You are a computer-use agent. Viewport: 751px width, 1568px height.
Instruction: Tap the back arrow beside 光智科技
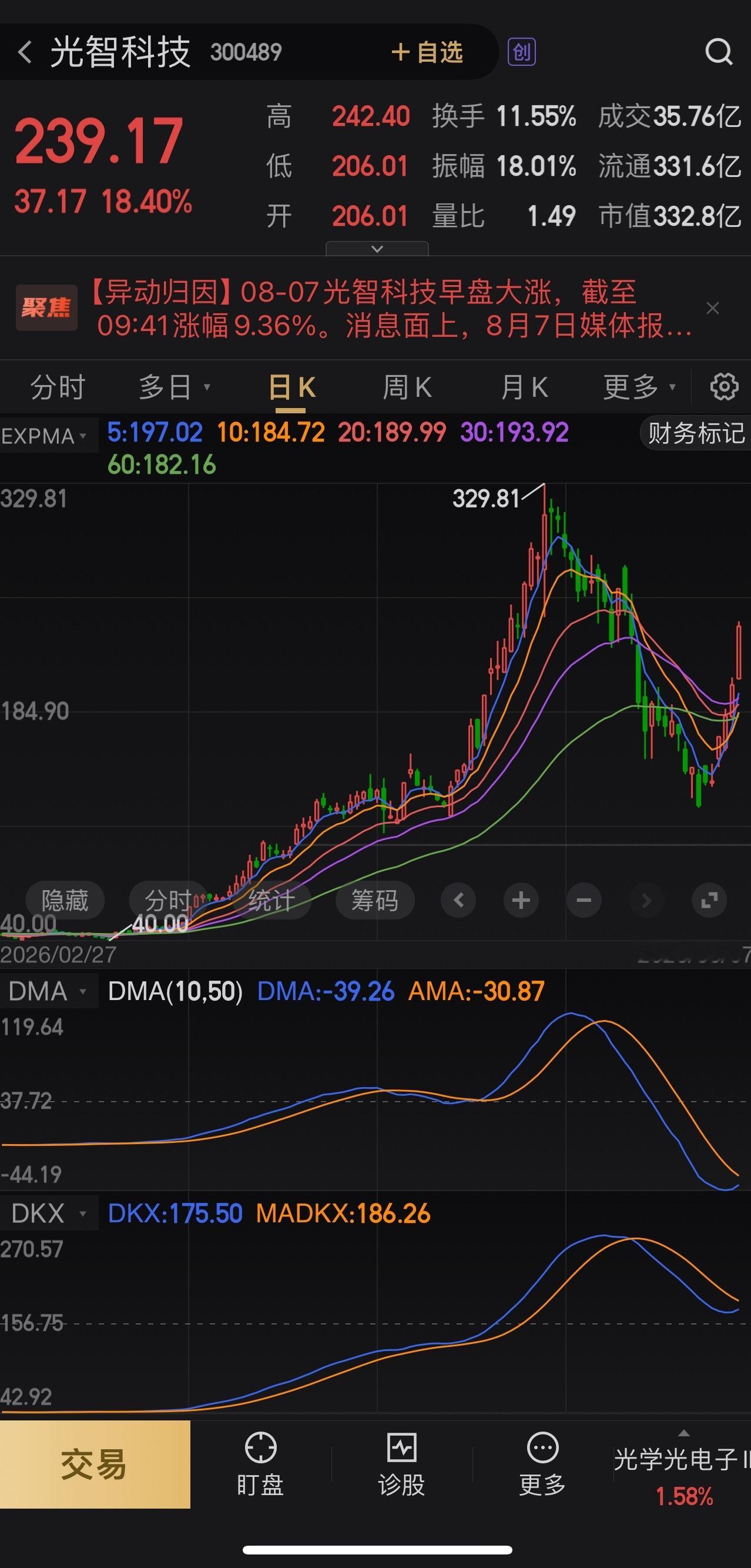click(x=24, y=52)
